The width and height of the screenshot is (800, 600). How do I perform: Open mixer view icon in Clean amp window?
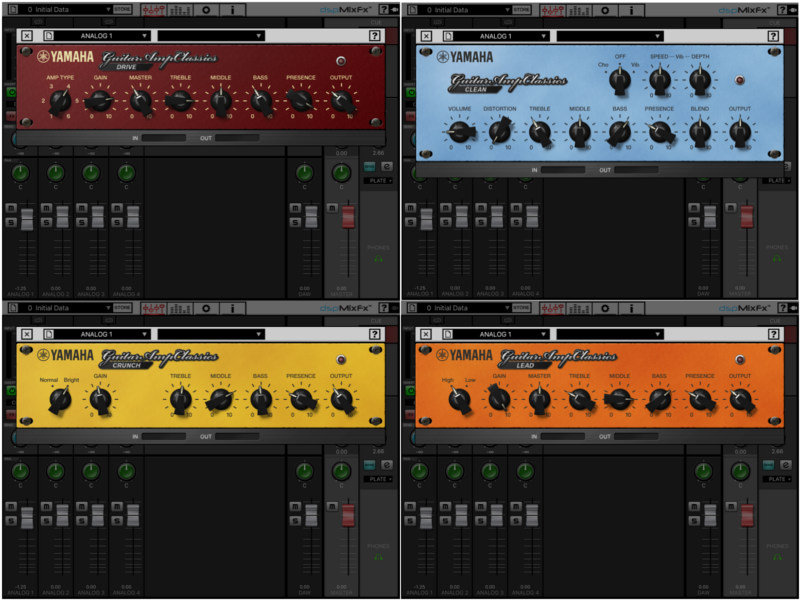[x=552, y=10]
